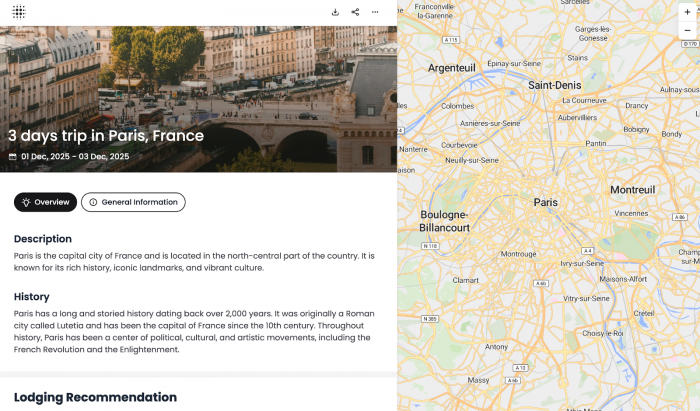Image resolution: width=700 pixels, height=411 pixels.
Task: Share this Paris trip
Action: click(x=355, y=12)
